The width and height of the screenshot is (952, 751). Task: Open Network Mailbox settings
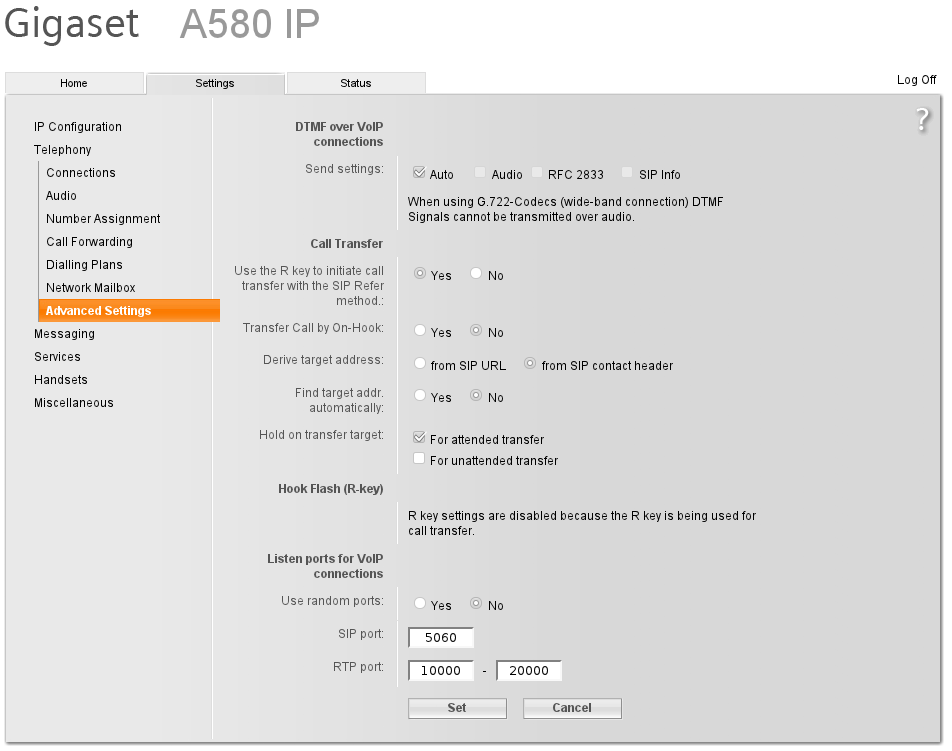pos(90,288)
